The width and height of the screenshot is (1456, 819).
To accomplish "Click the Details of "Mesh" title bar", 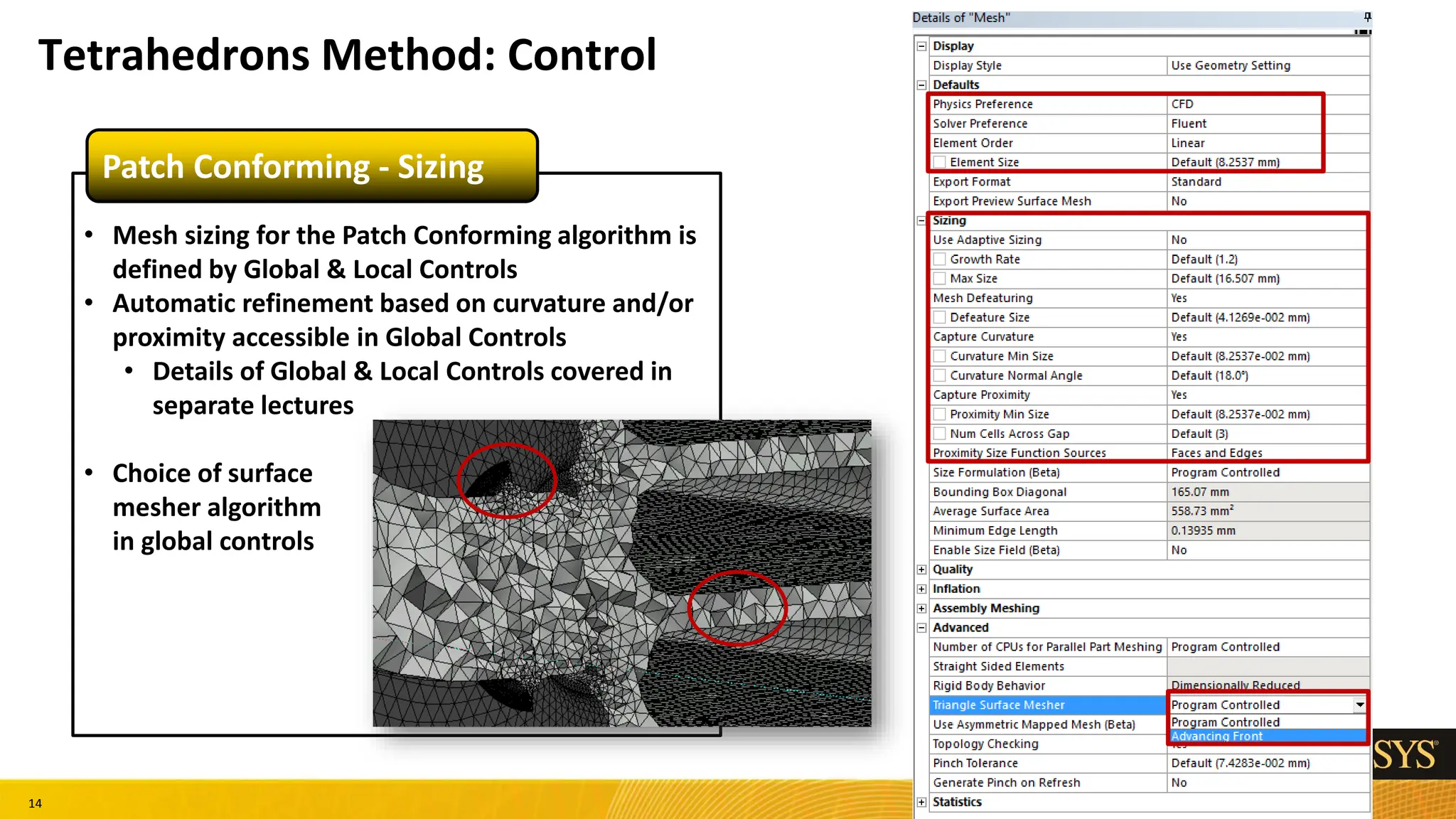I will pyautogui.click(x=1142, y=18).
